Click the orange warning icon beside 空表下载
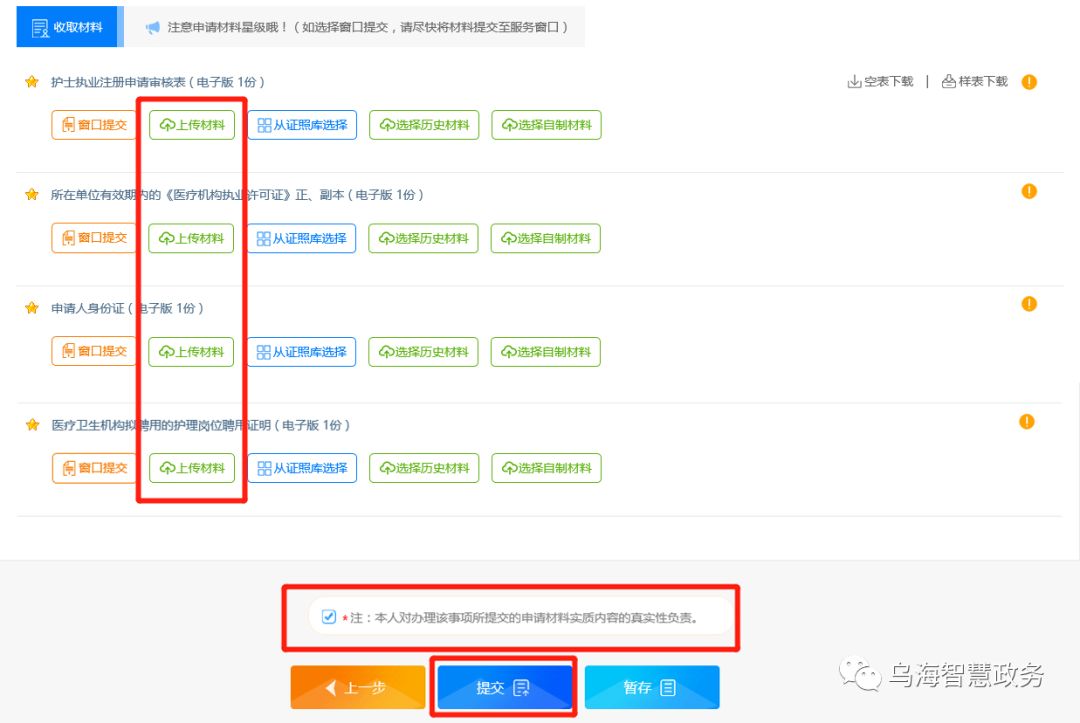 point(1028,81)
